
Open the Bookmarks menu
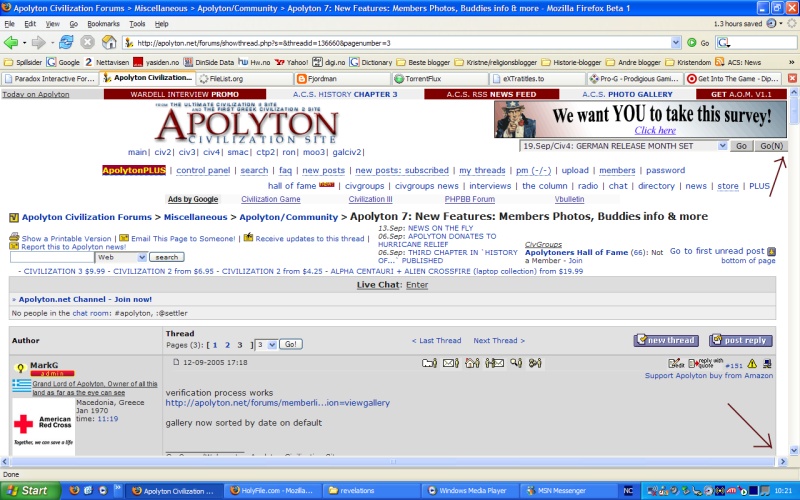(103, 24)
